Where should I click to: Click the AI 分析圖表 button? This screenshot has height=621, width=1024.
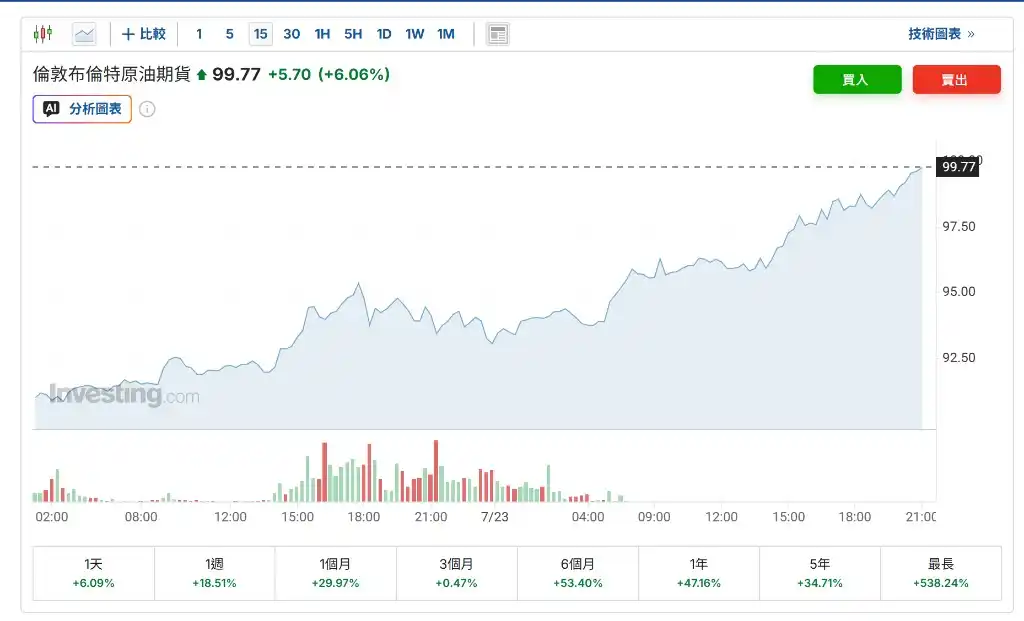[82, 109]
